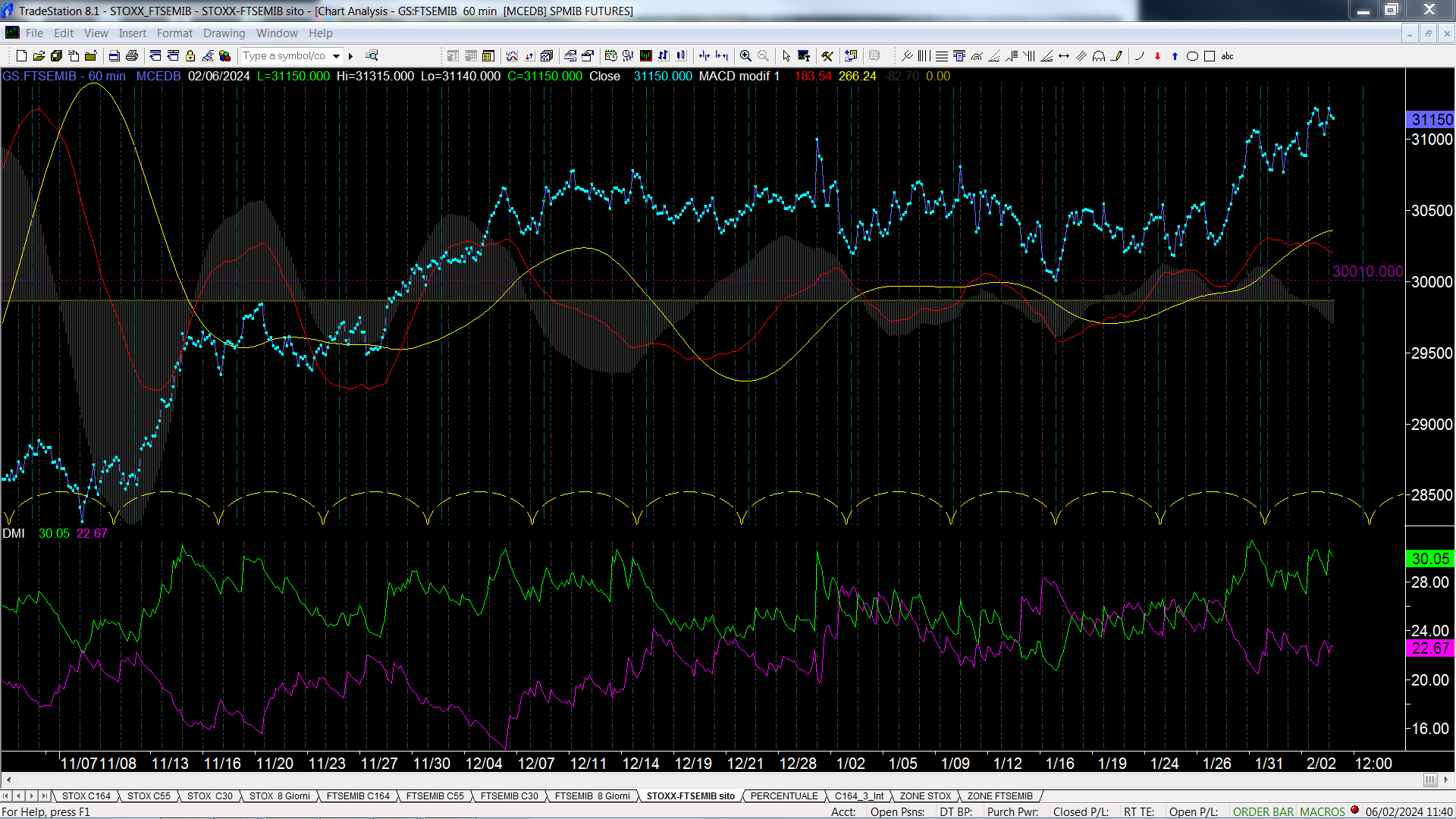
Task: Select the active STOXX-FTSEMIB sito tab
Action: [x=690, y=795]
